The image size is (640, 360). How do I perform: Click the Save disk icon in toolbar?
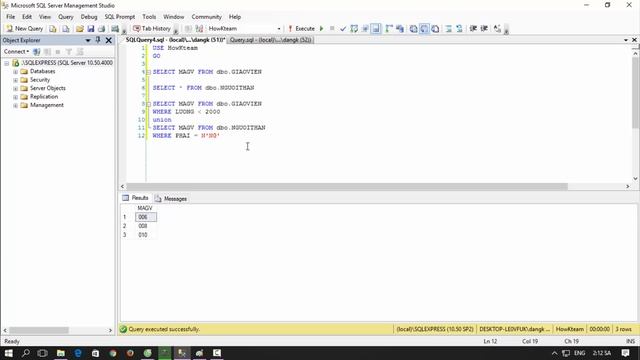tap(91, 29)
